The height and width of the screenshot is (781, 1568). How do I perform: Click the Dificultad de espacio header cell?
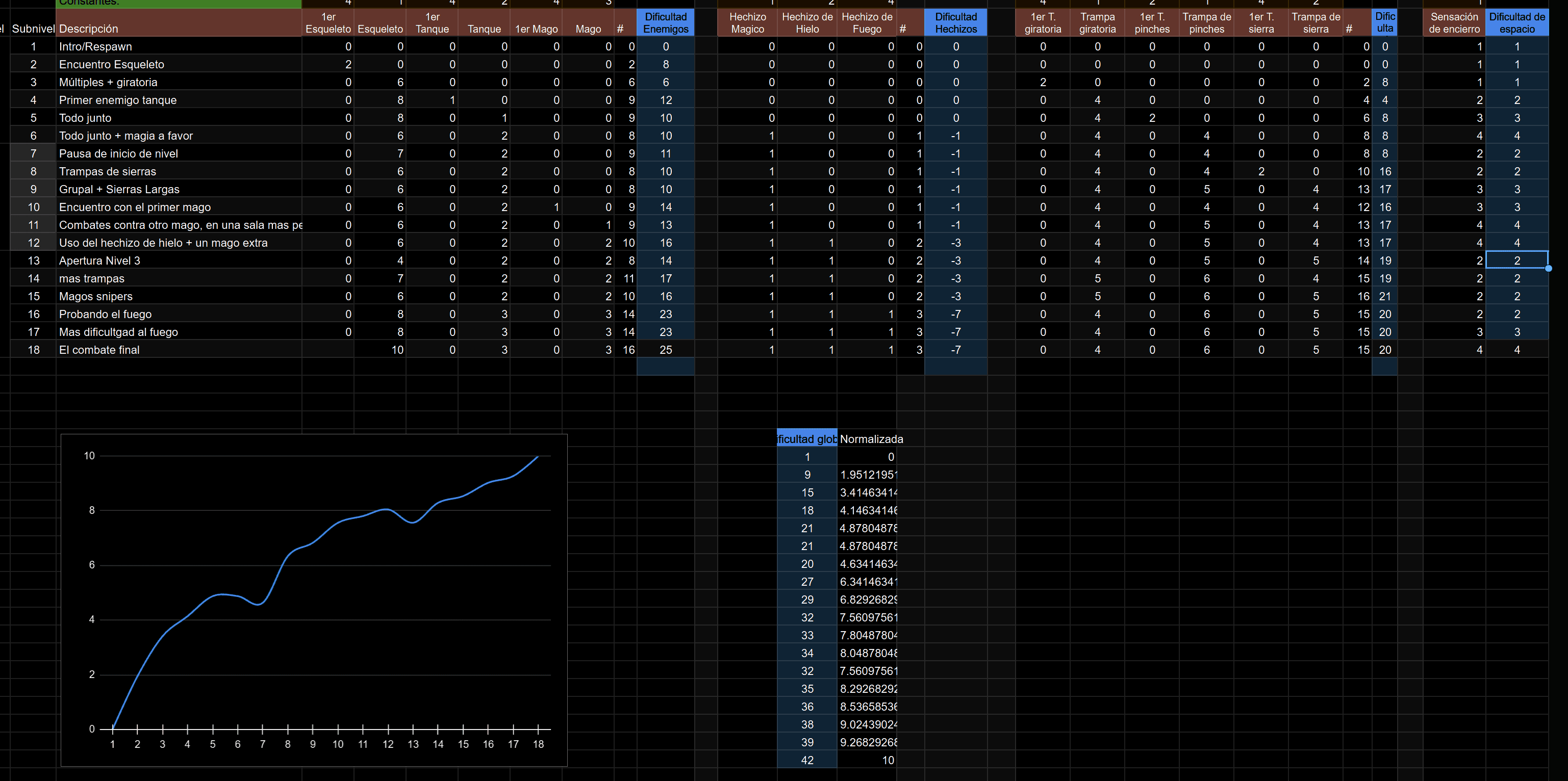pyautogui.click(x=1517, y=22)
